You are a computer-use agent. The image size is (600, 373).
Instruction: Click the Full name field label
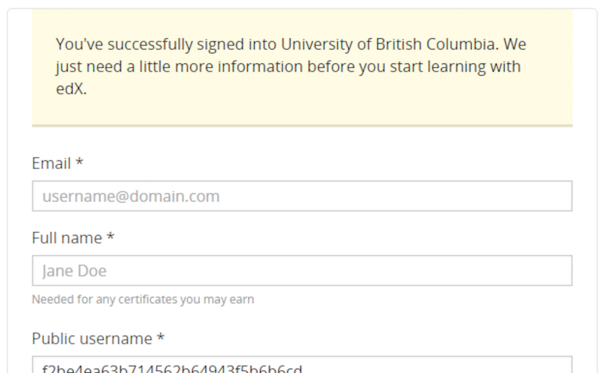coord(73,238)
